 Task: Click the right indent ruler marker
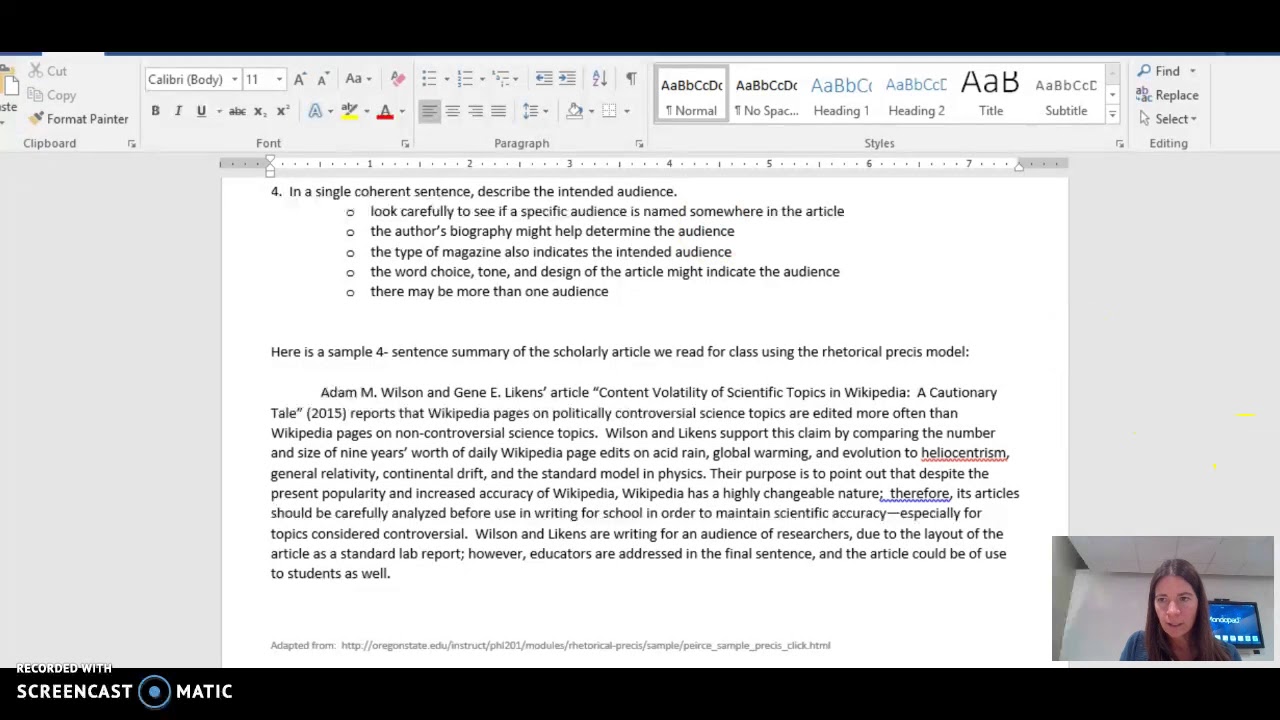(x=1018, y=167)
